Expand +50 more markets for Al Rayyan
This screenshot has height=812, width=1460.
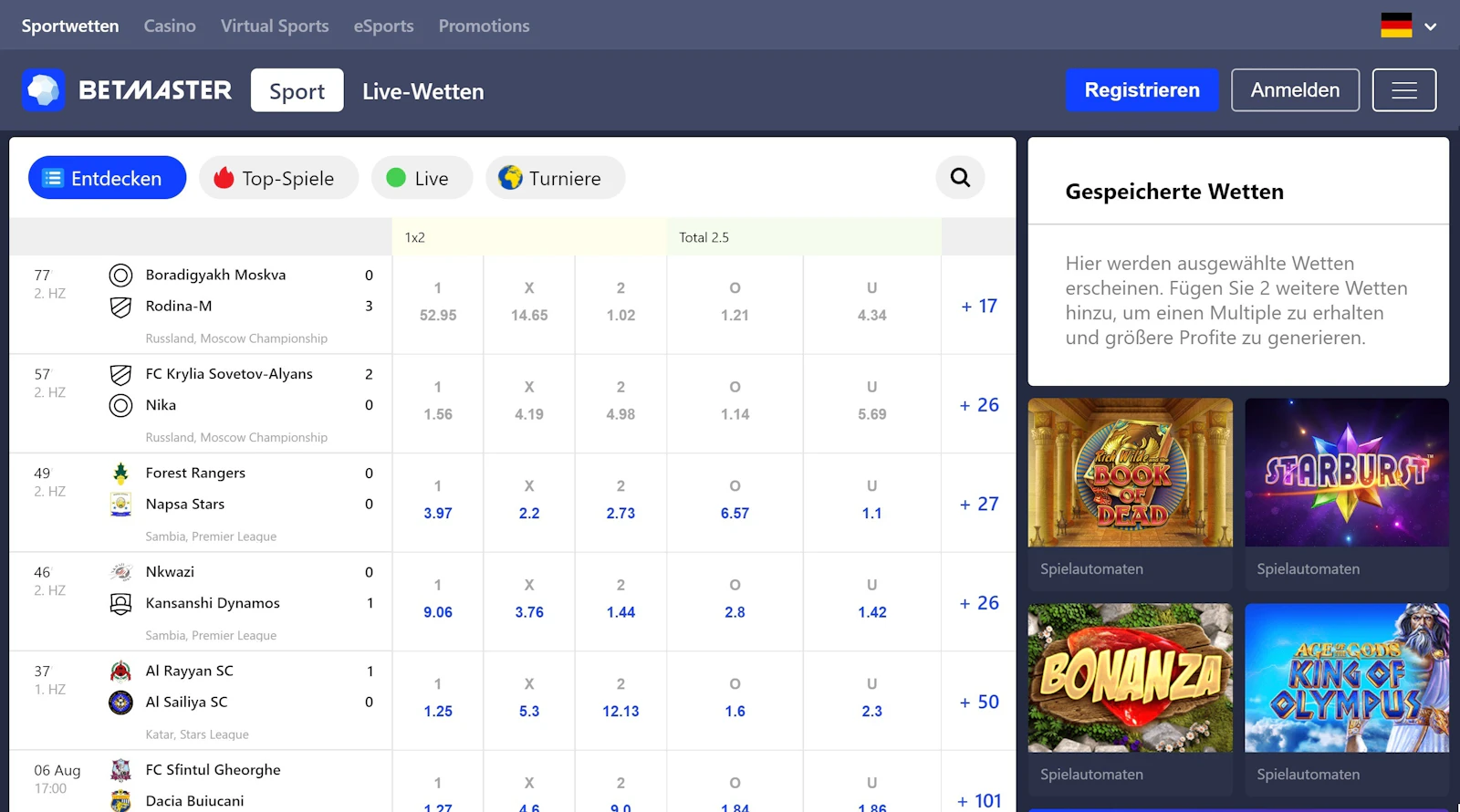click(978, 702)
